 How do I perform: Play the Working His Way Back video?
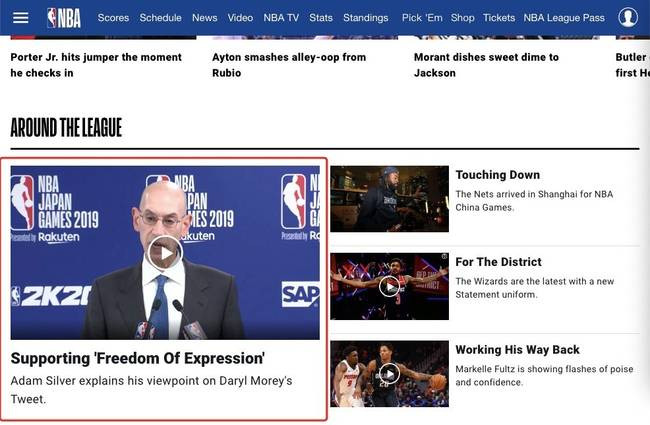389,374
